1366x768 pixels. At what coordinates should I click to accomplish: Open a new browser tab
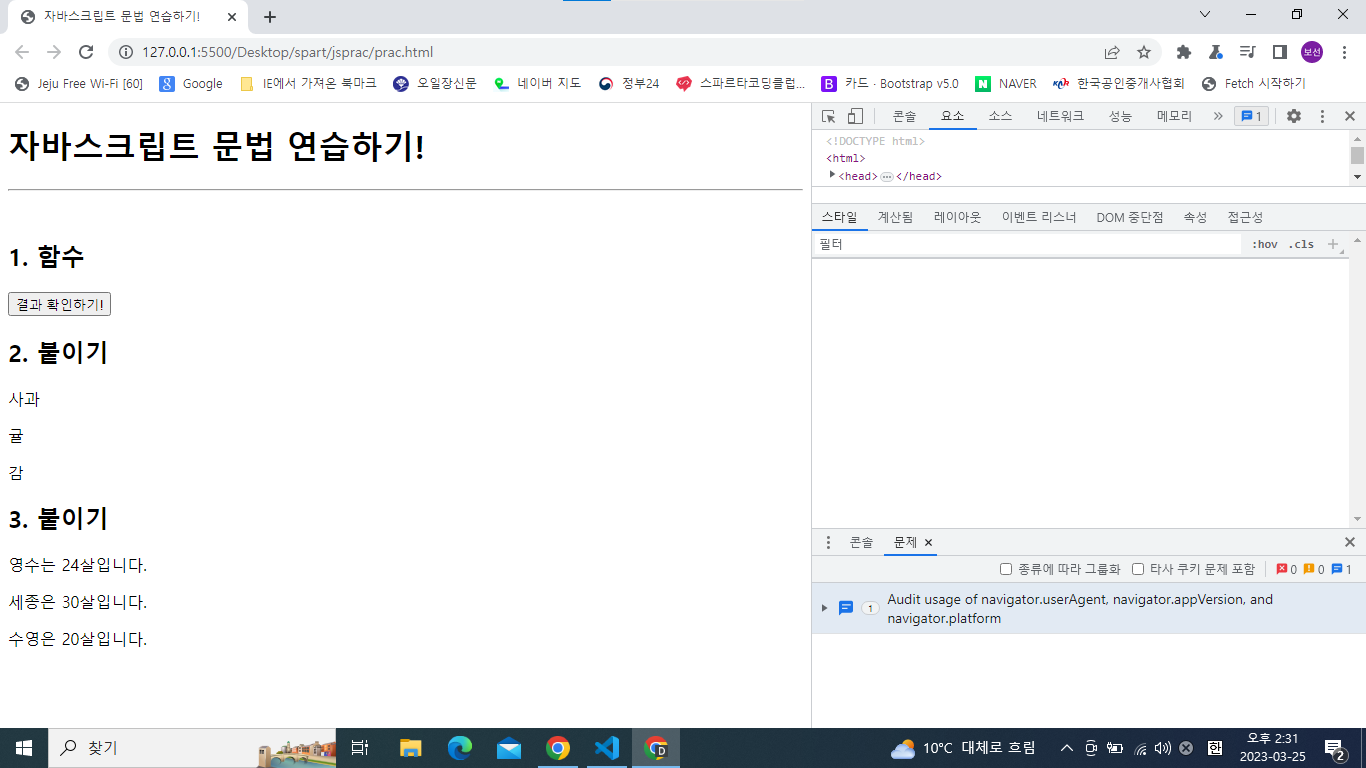pyautogui.click(x=270, y=17)
